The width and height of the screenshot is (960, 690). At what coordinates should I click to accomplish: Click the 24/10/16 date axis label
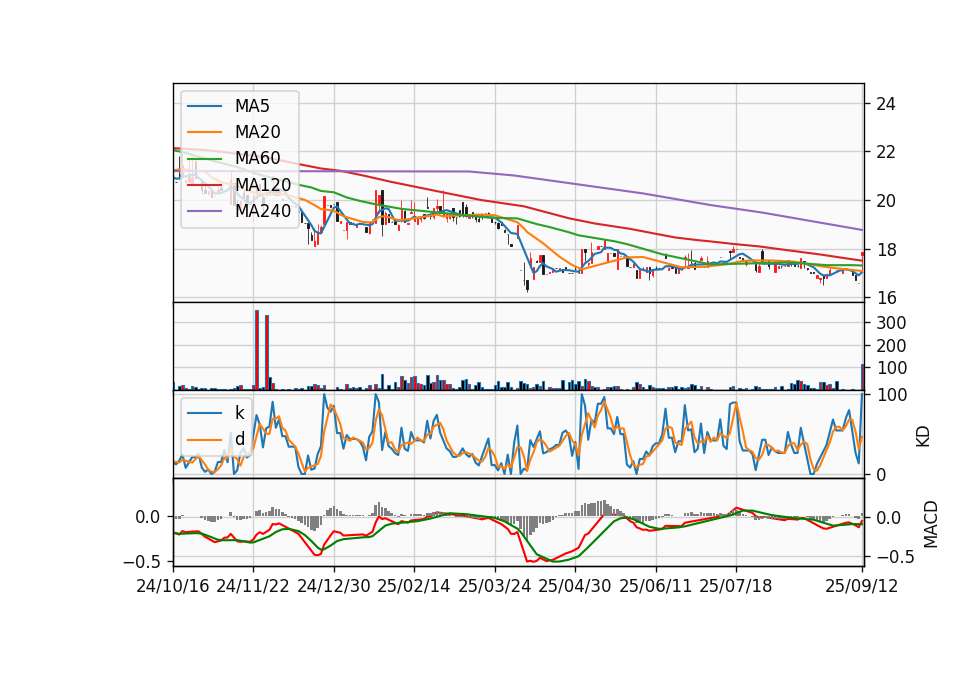click(173, 586)
